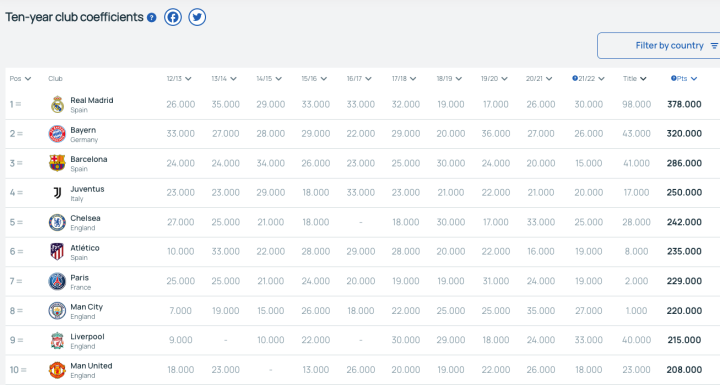This screenshot has width=720, height=385.
Task: Click the Barcelona club crest
Action: click(57, 163)
